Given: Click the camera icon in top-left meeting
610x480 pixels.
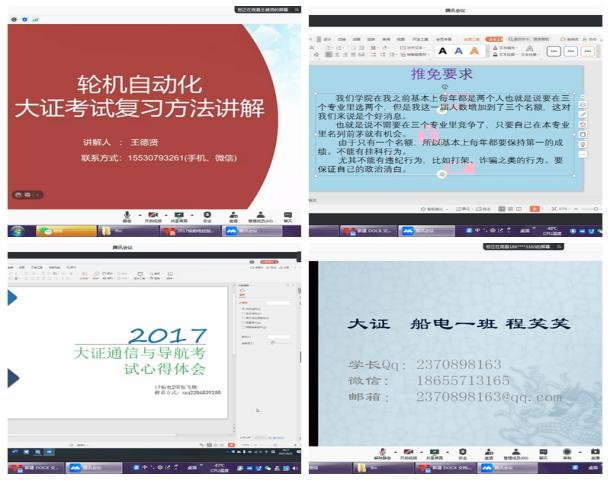Looking at the screenshot, I should 153,215.
